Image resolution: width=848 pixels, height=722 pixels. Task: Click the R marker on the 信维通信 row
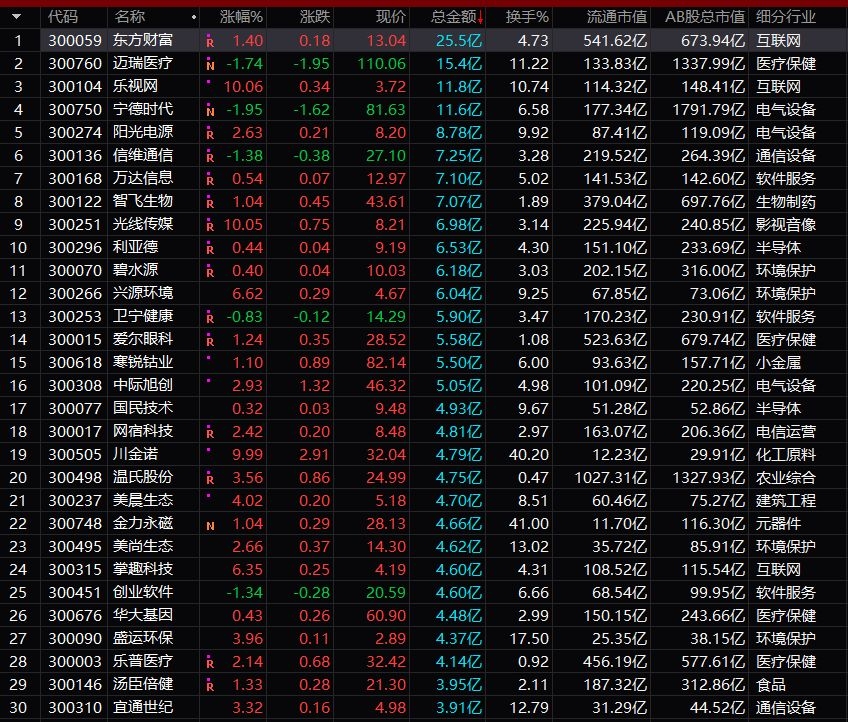pos(210,157)
